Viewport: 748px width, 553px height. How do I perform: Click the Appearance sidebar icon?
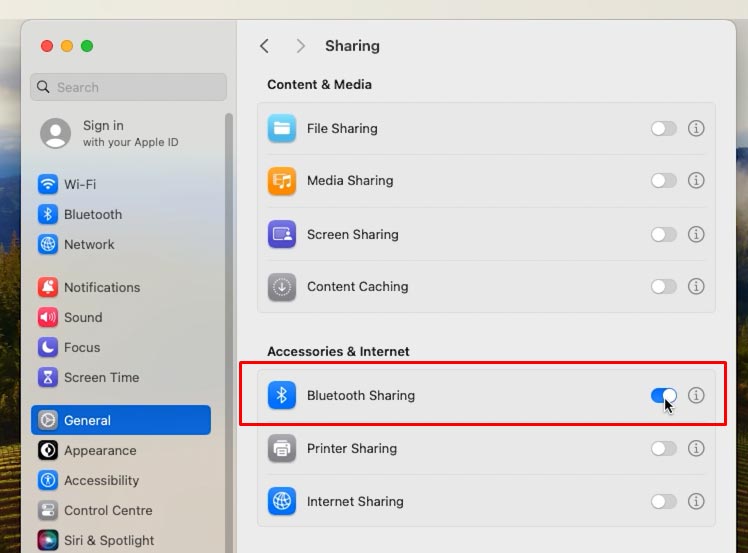pyautogui.click(x=48, y=450)
